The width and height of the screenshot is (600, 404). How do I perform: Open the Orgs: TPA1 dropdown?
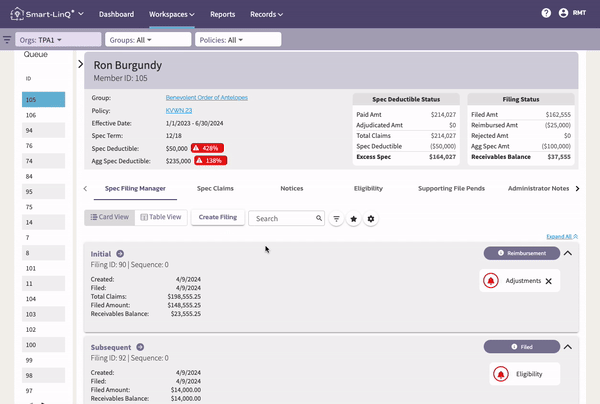[x=58, y=40]
